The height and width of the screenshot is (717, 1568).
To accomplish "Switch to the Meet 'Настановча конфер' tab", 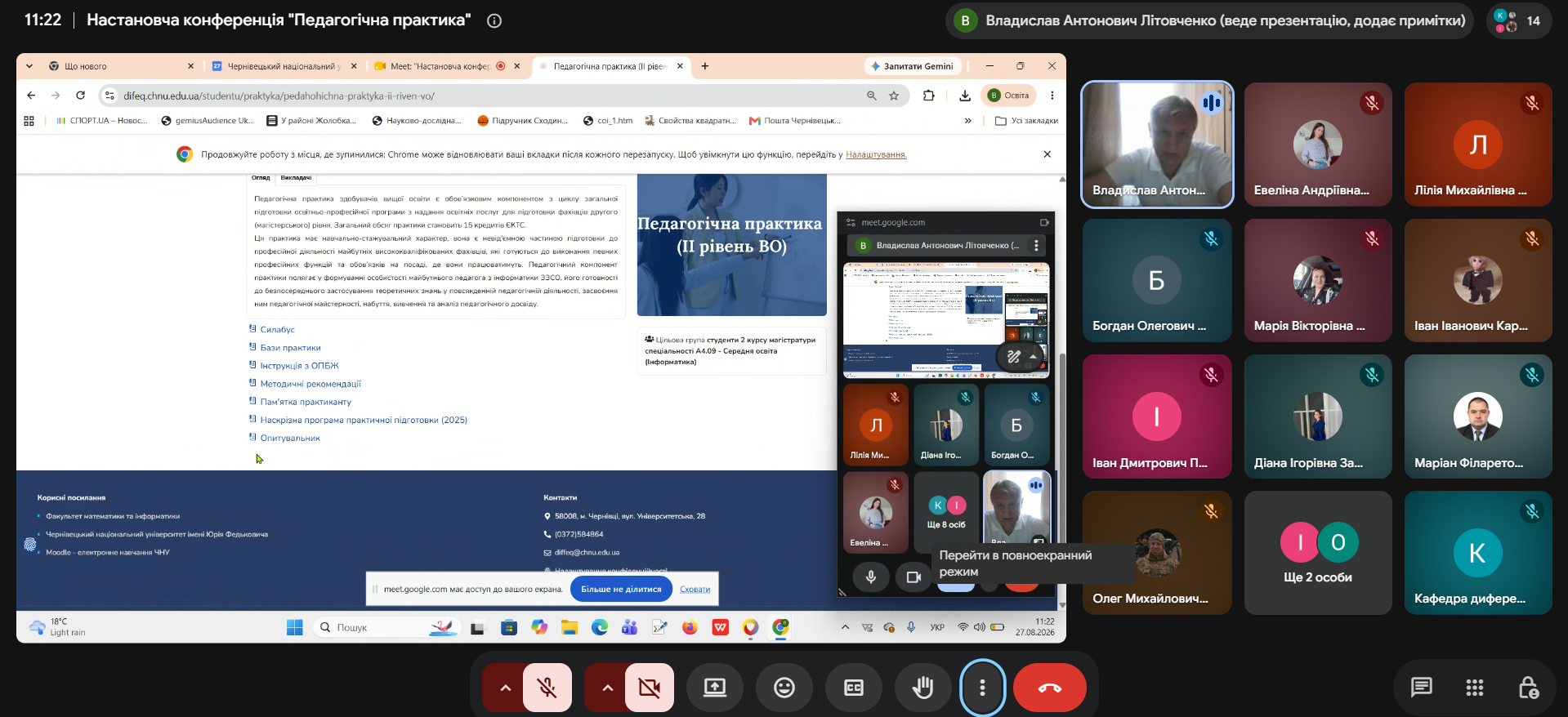I will pyautogui.click(x=448, y=66).
